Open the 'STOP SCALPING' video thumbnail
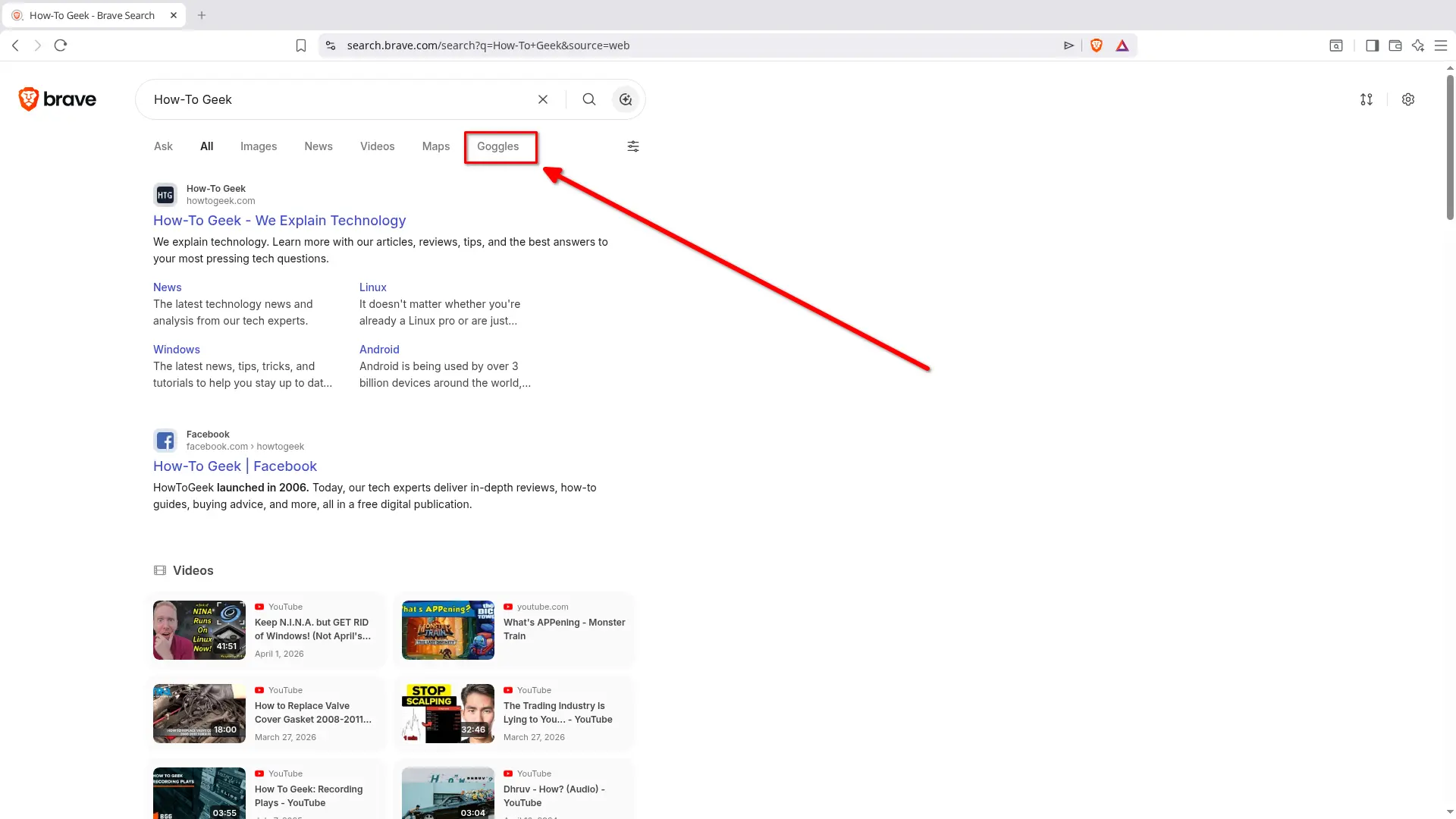 (448, 714)
